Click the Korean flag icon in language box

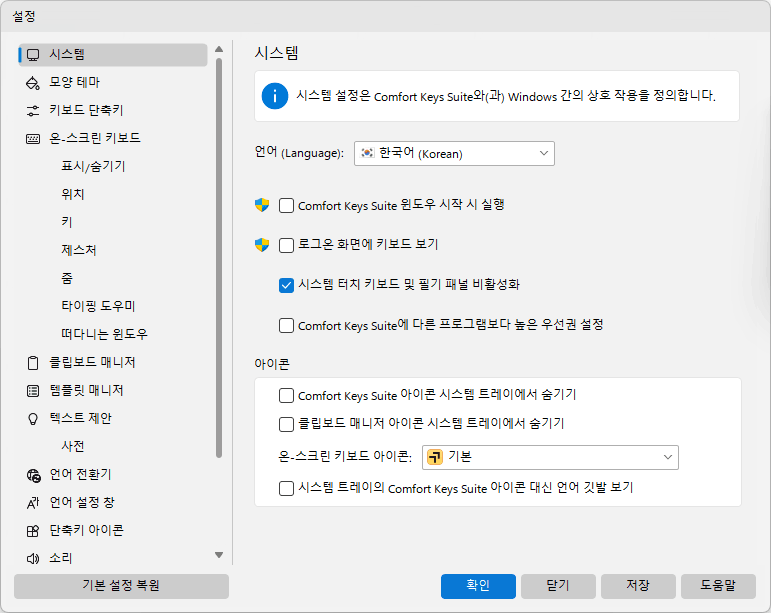[x=367, y=153]
